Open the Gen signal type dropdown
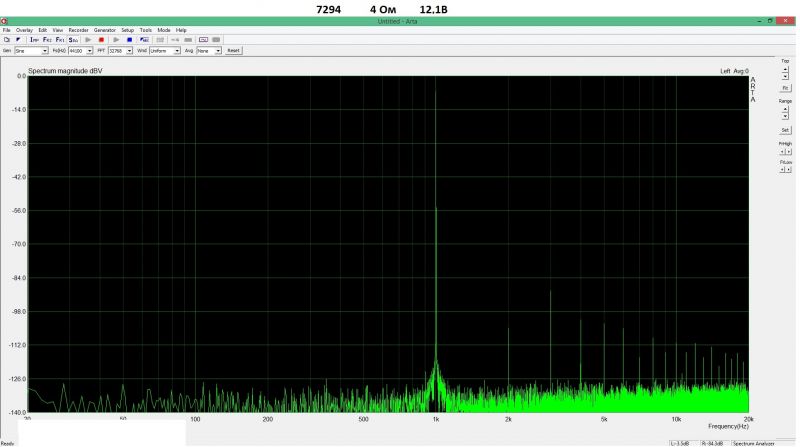The height and width of the screenshot is (447, 800). (44, 50)
